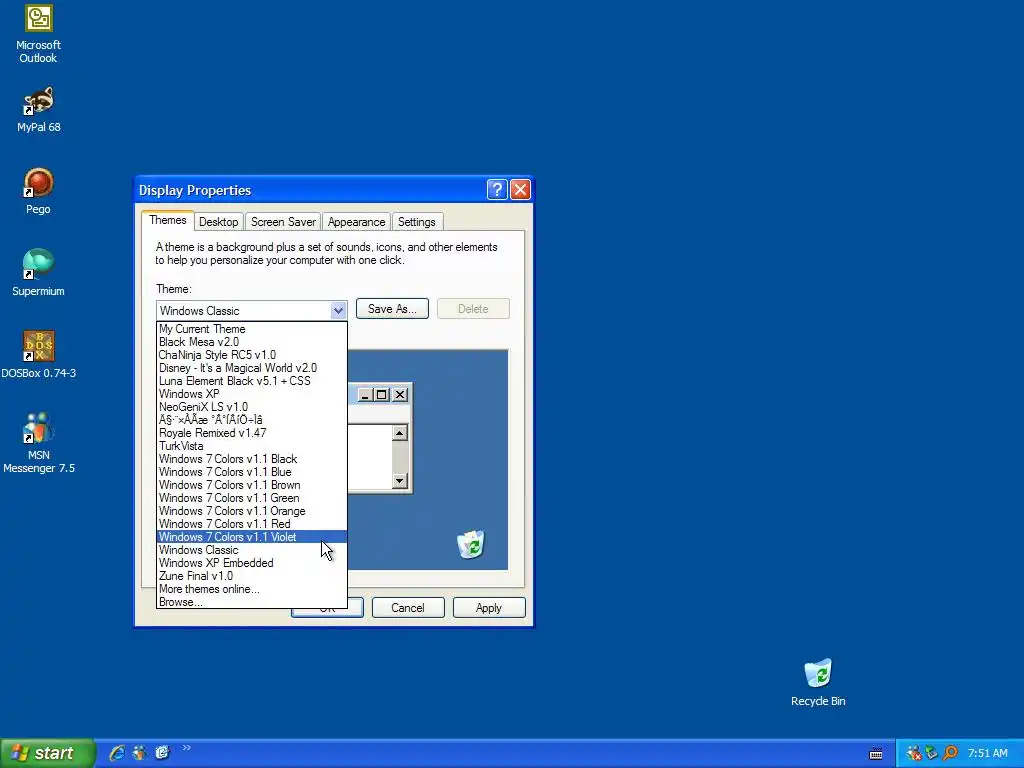Choose Windows 7 Colors v1.1 Red
The image size is (1024, 768).
coord(252,524)
